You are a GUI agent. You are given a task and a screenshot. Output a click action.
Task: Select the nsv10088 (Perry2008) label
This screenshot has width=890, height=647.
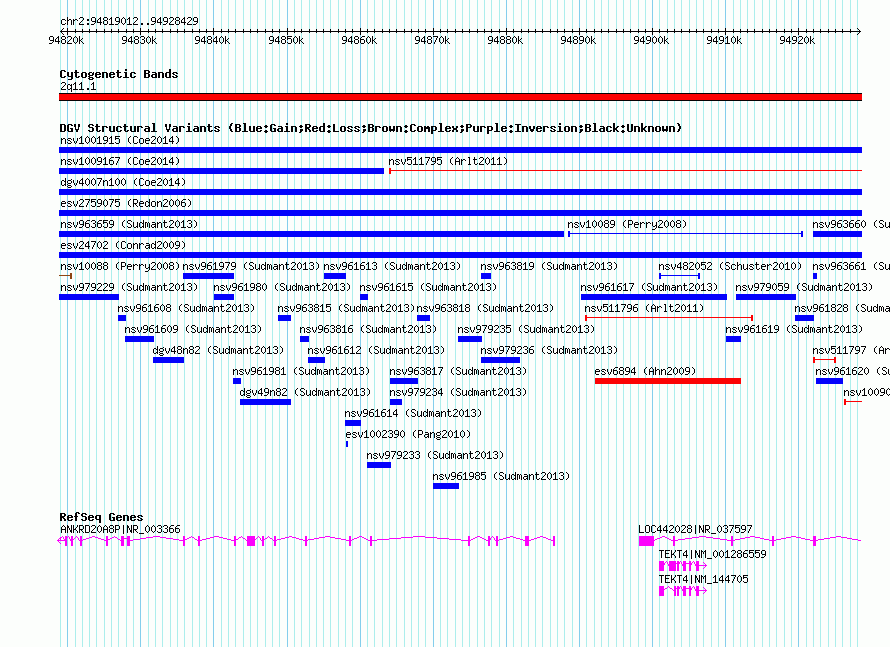click(120, 266)
